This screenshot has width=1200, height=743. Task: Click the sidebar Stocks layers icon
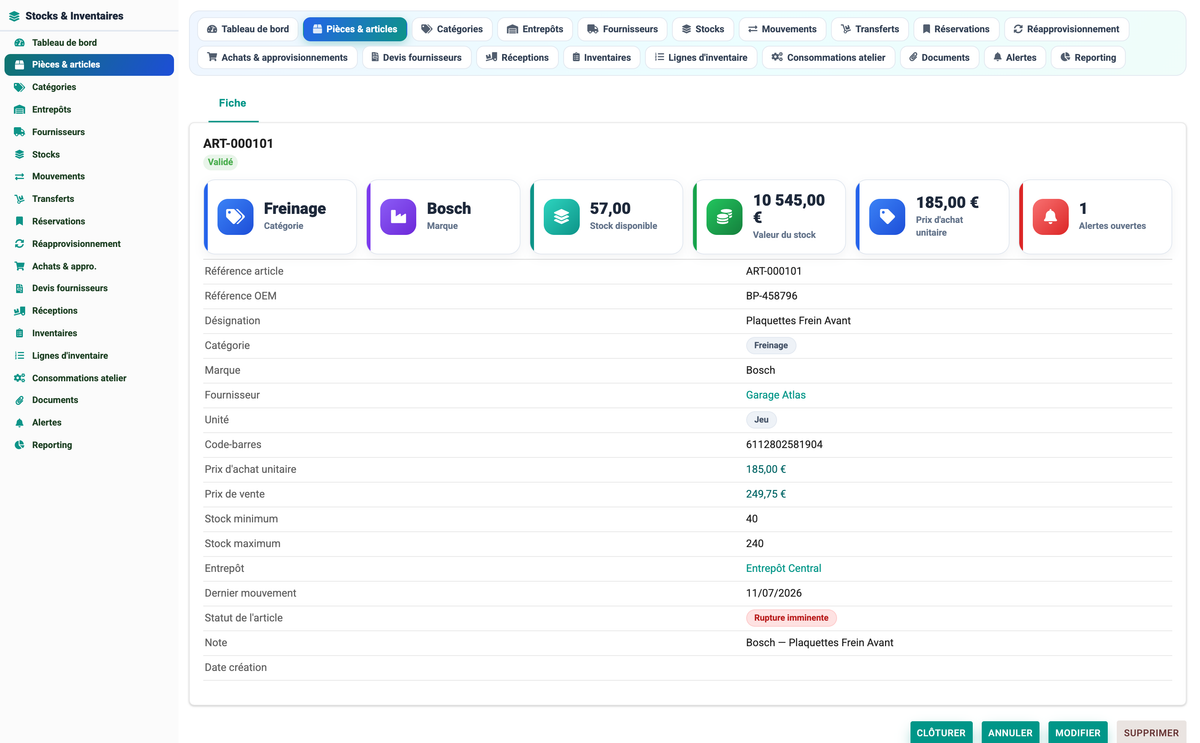click(19, 155)
